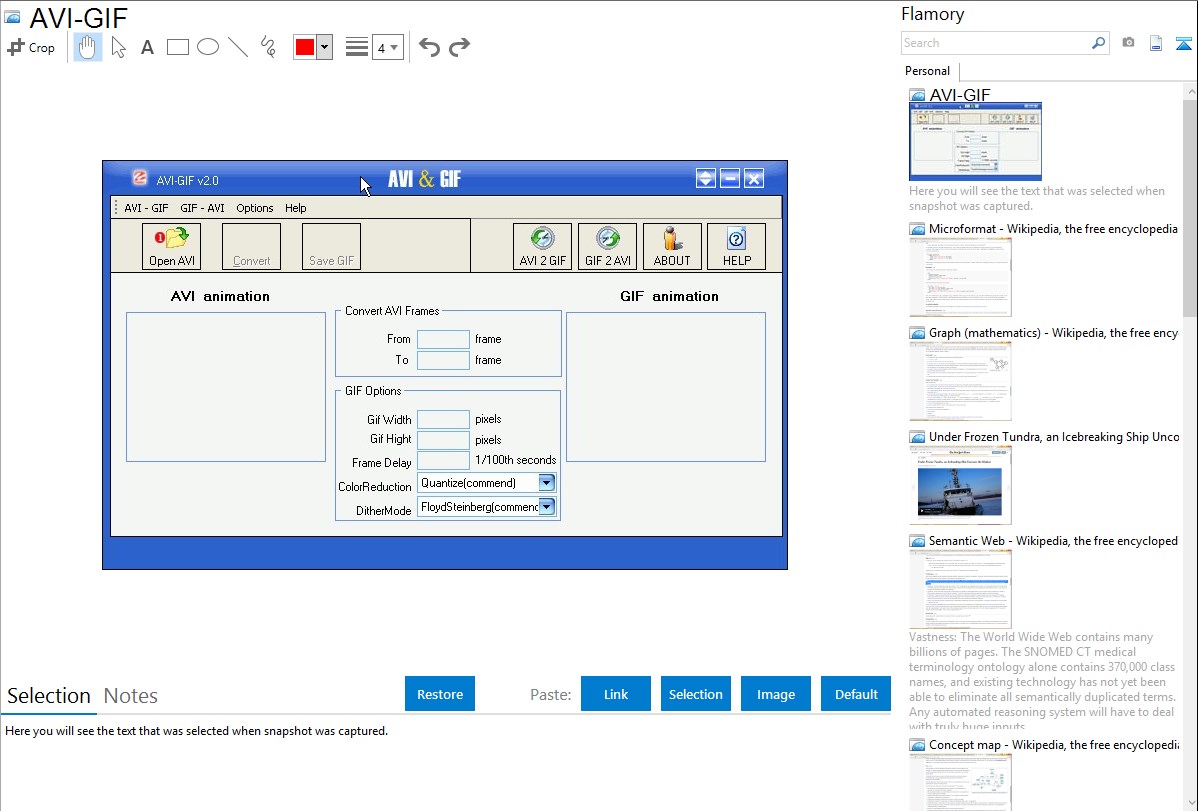Open the Under Frozen Tundra snapshot thumbnail

tap(960, 485)
